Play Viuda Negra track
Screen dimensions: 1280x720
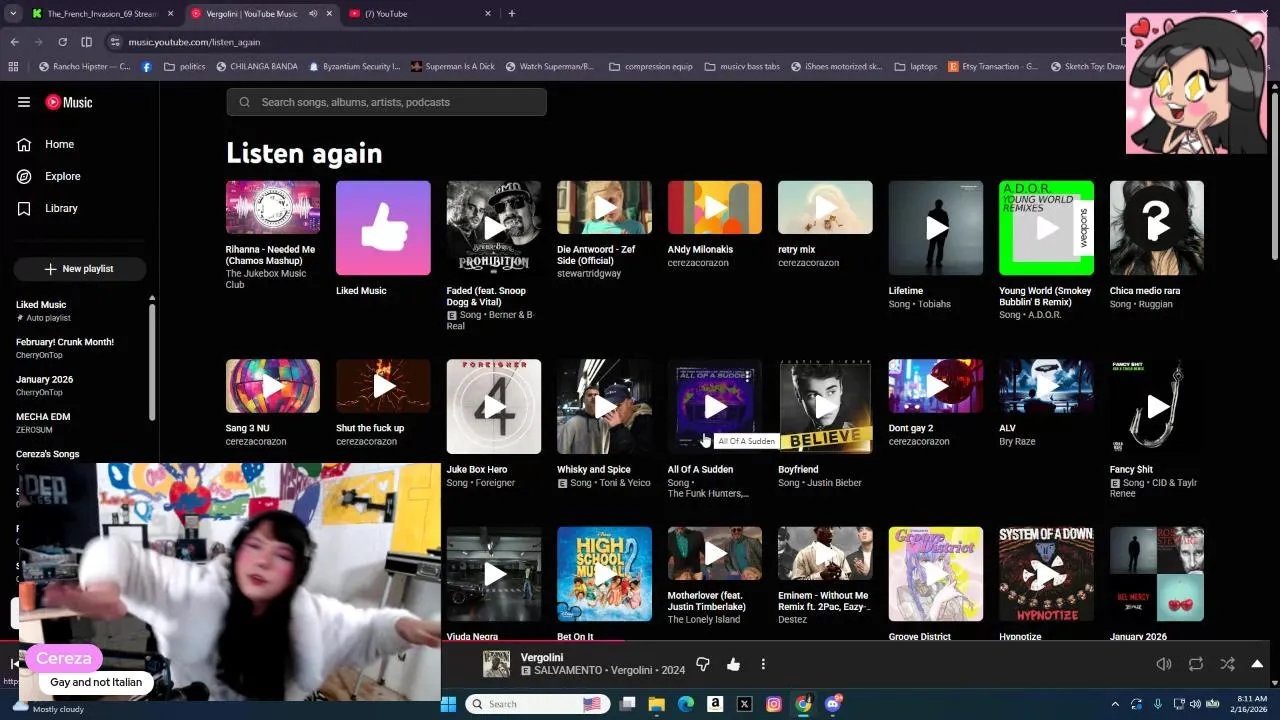[x=494, y=574]
